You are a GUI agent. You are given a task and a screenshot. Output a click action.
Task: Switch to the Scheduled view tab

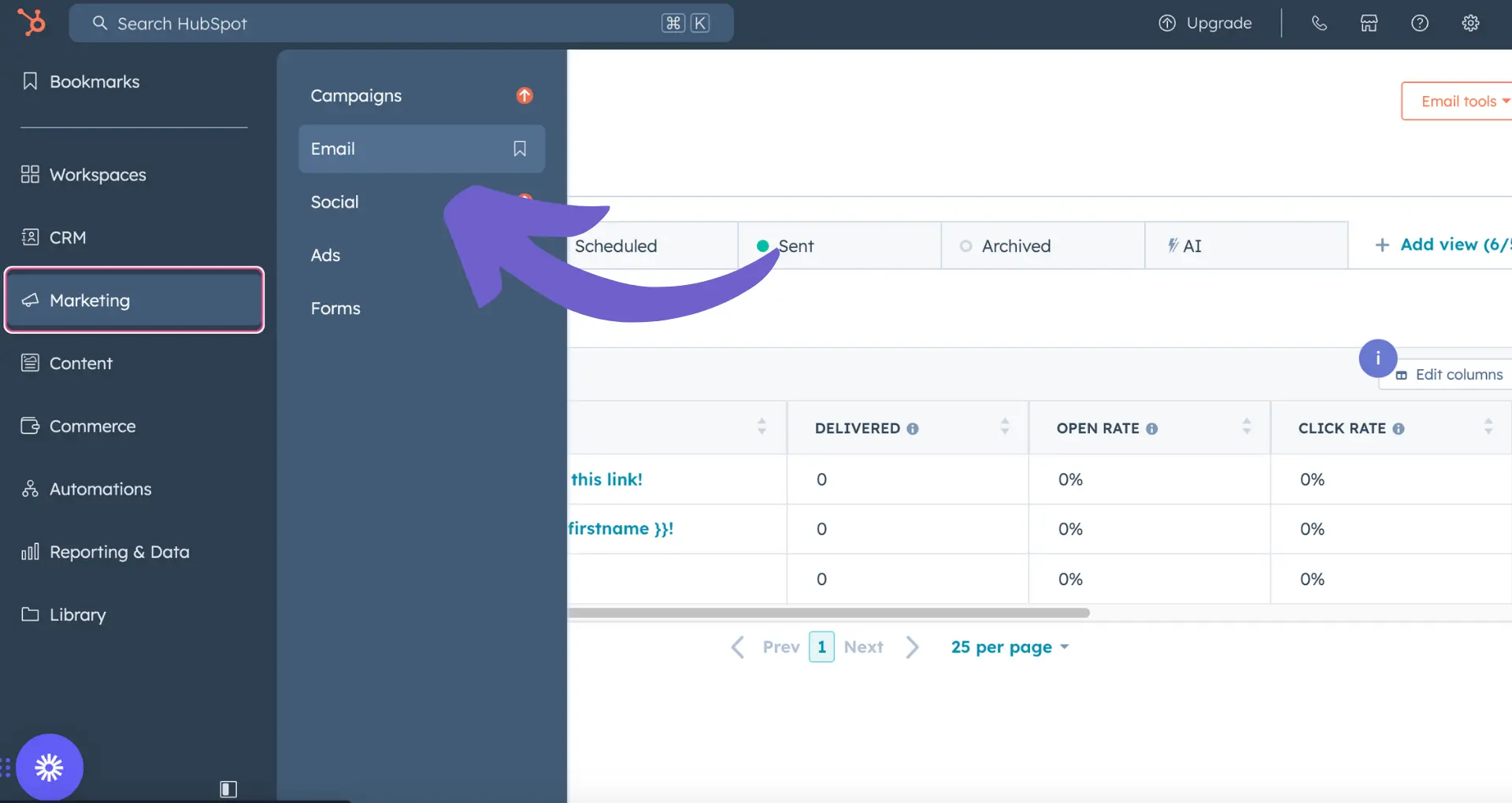click(652, 246)
